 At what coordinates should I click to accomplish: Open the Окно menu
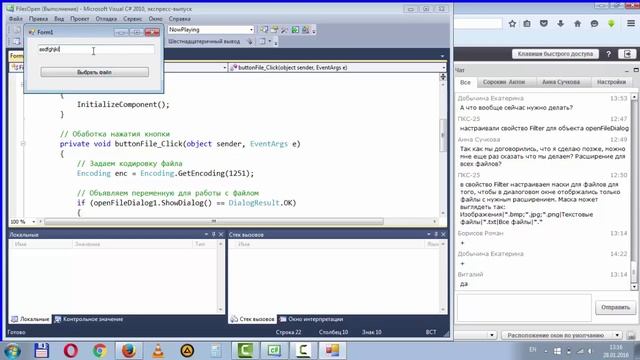pos(155,19)
